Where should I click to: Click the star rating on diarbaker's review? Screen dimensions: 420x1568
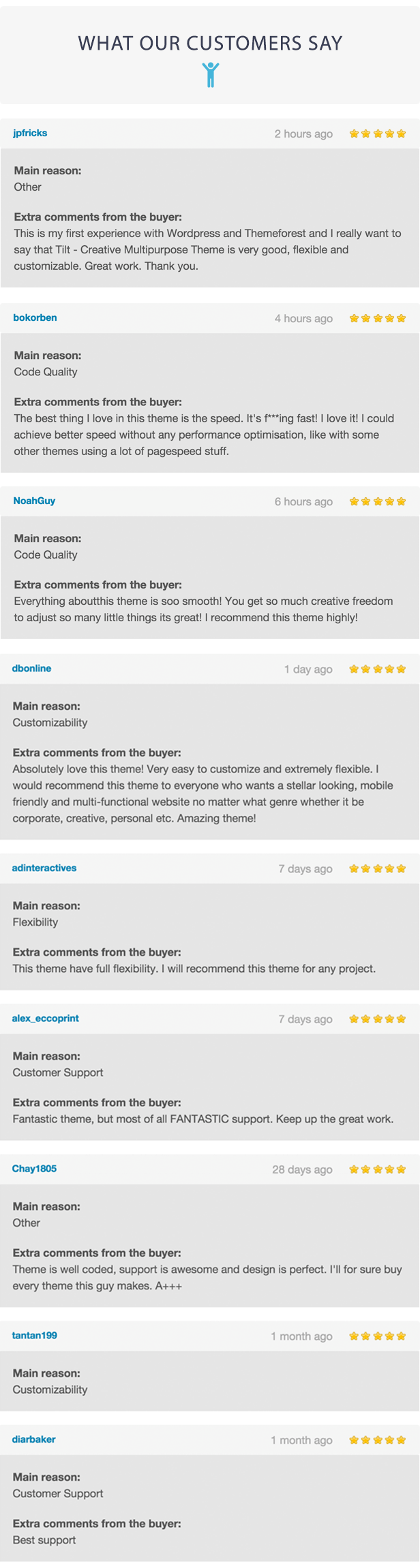[x=377, y=1440]
